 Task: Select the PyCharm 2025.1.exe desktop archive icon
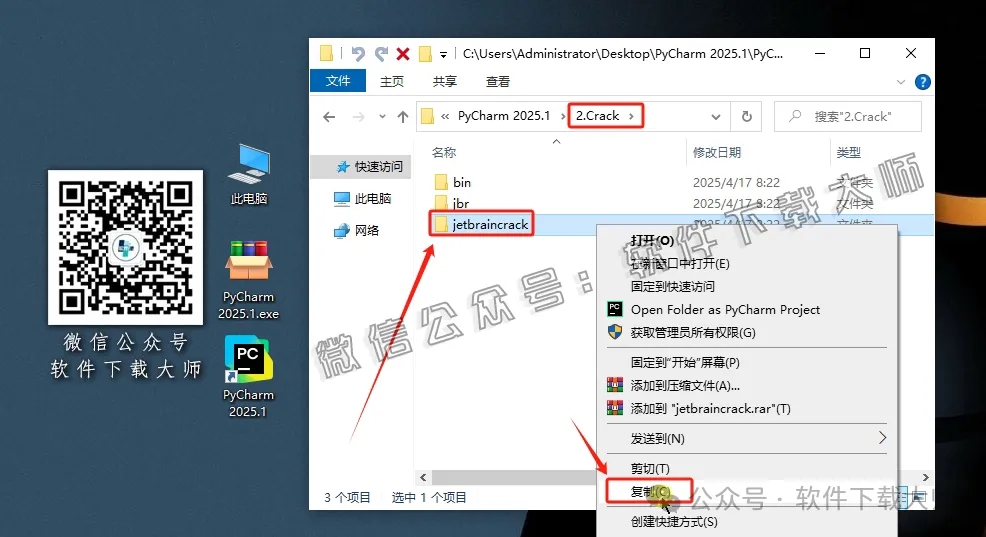tap(248, 279)
